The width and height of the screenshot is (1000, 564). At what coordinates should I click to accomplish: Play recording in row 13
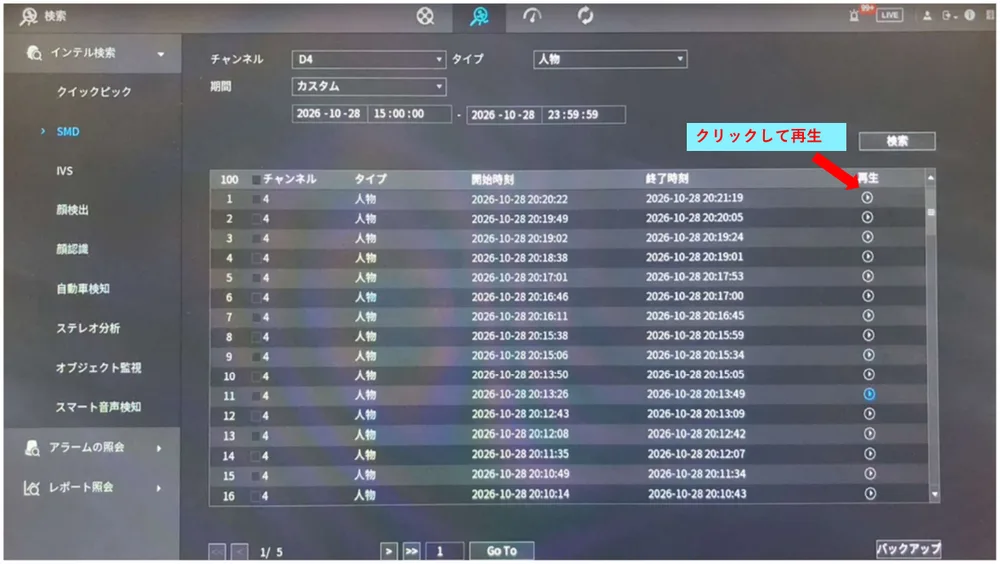click(869, 434)
